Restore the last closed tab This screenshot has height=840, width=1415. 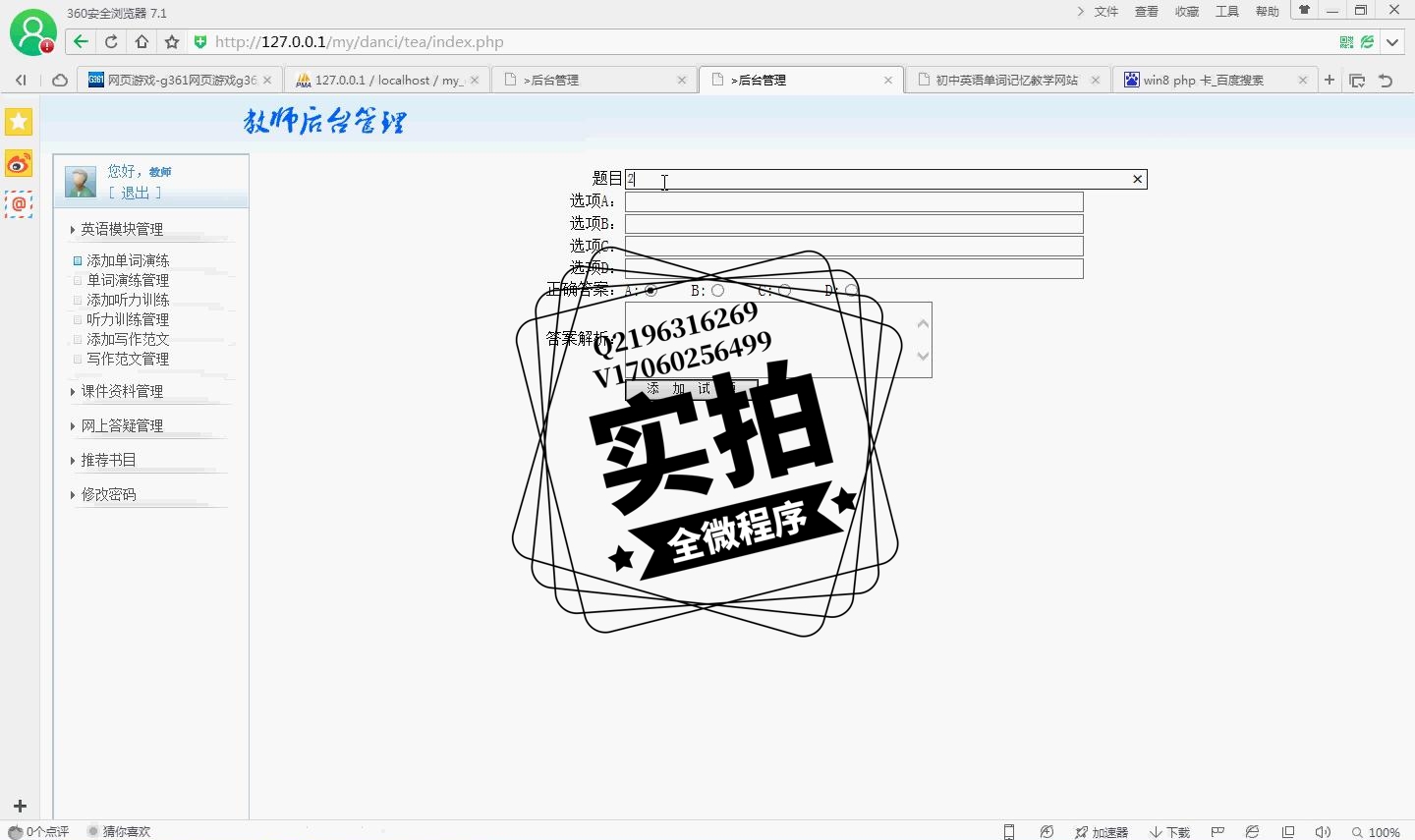pos(1386,81)
